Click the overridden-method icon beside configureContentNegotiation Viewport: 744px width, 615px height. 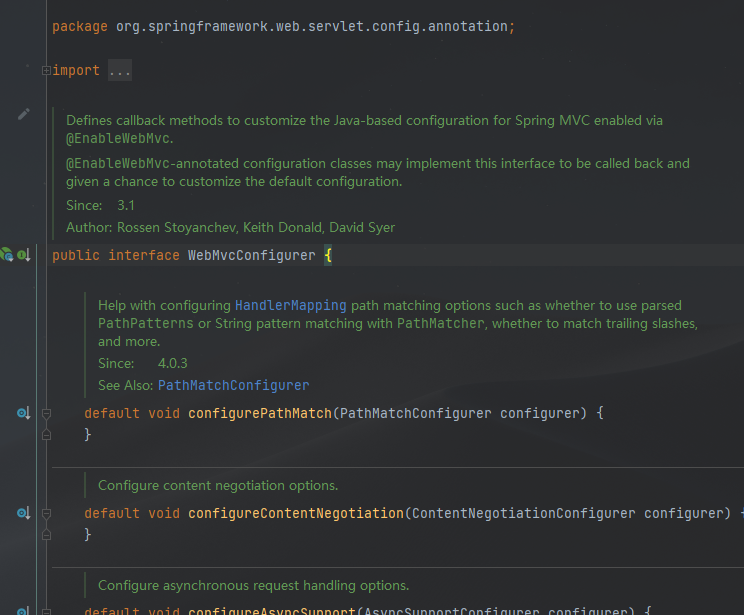tap(22, 513)
